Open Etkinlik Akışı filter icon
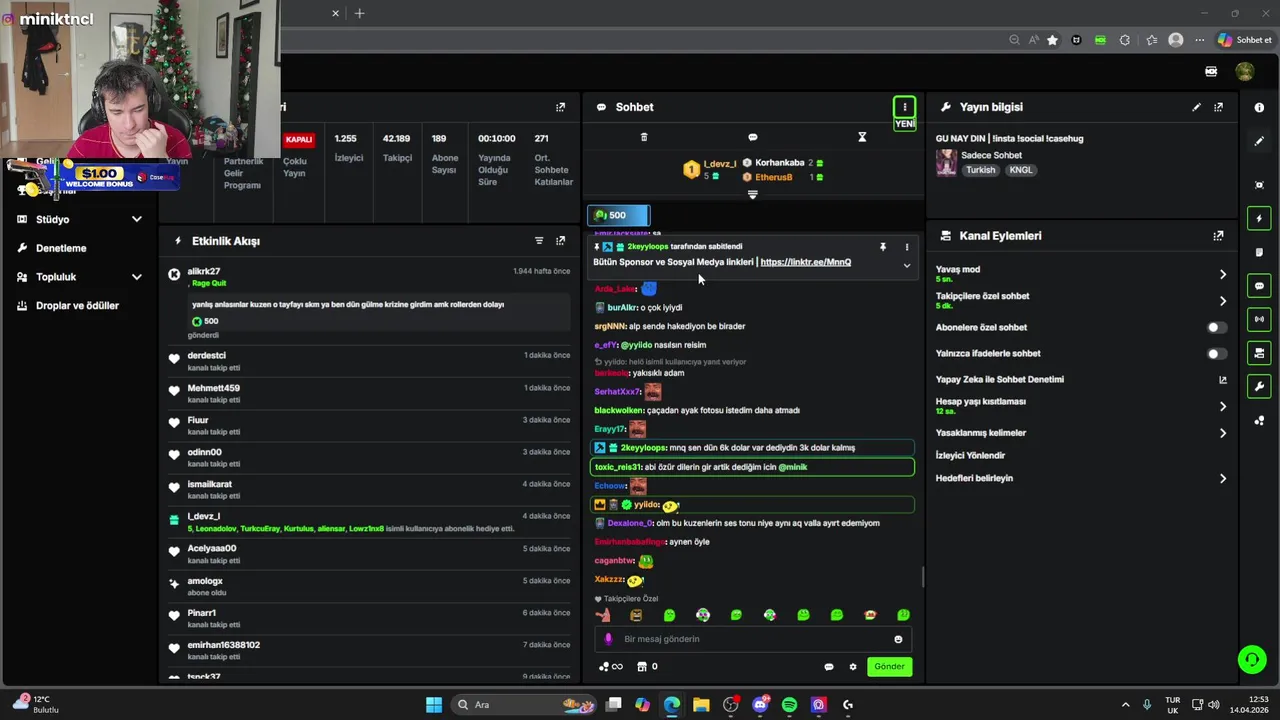Viewport: 1280px width, 720px height. point(539,241)
